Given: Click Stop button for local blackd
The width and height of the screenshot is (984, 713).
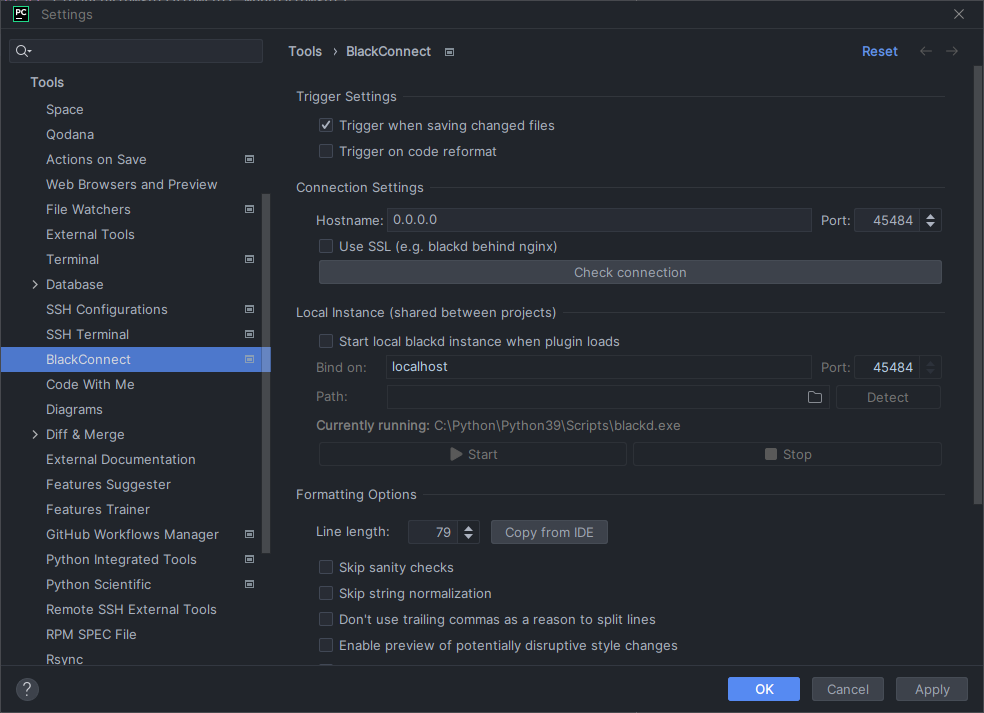Looking at the screenshot, I should point(787,454).
